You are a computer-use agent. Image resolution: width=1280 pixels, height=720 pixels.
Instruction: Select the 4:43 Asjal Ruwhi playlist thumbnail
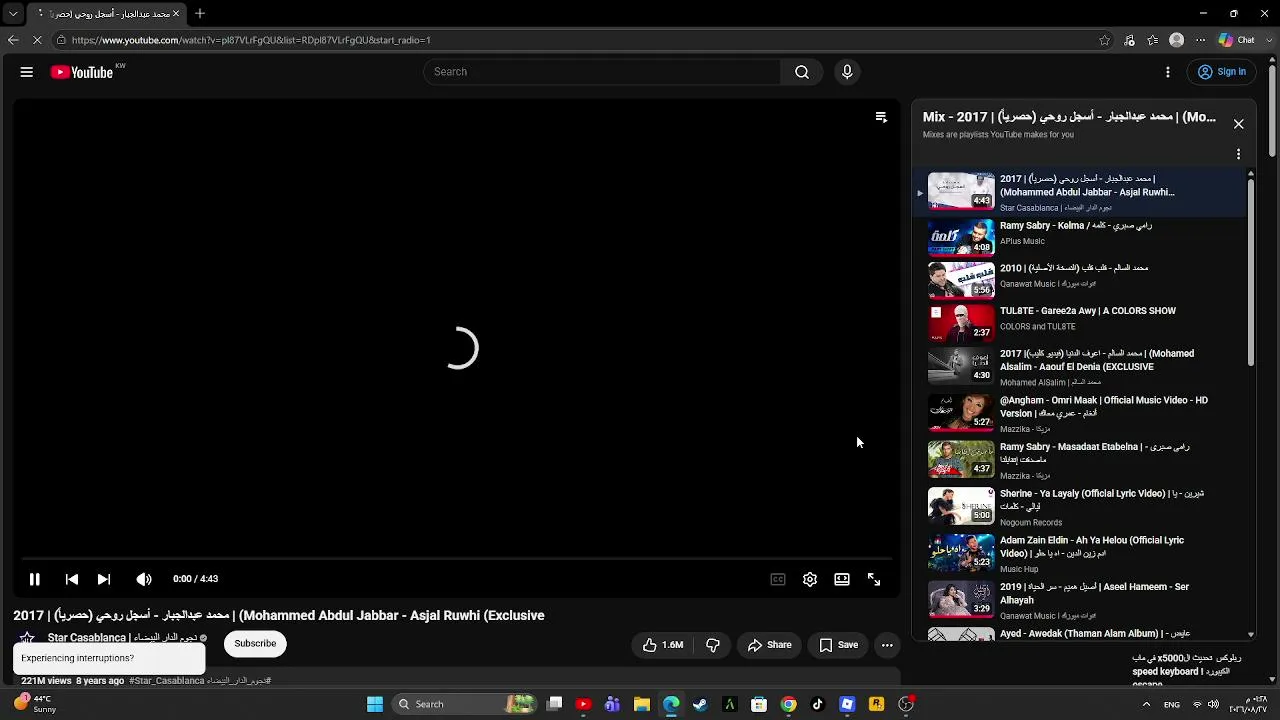[x=961, y=191]
